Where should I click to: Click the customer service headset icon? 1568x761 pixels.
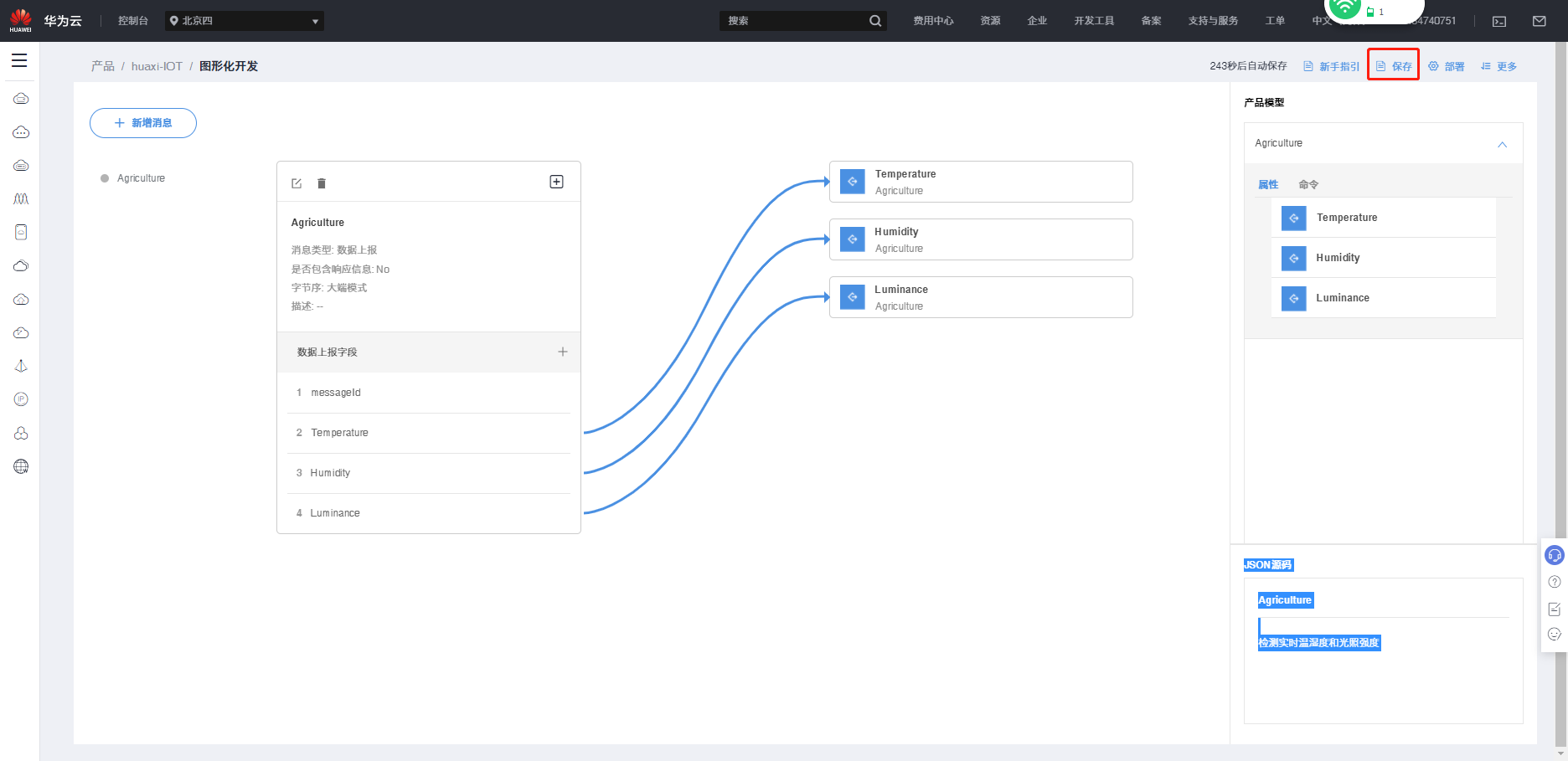point(1555,555)
